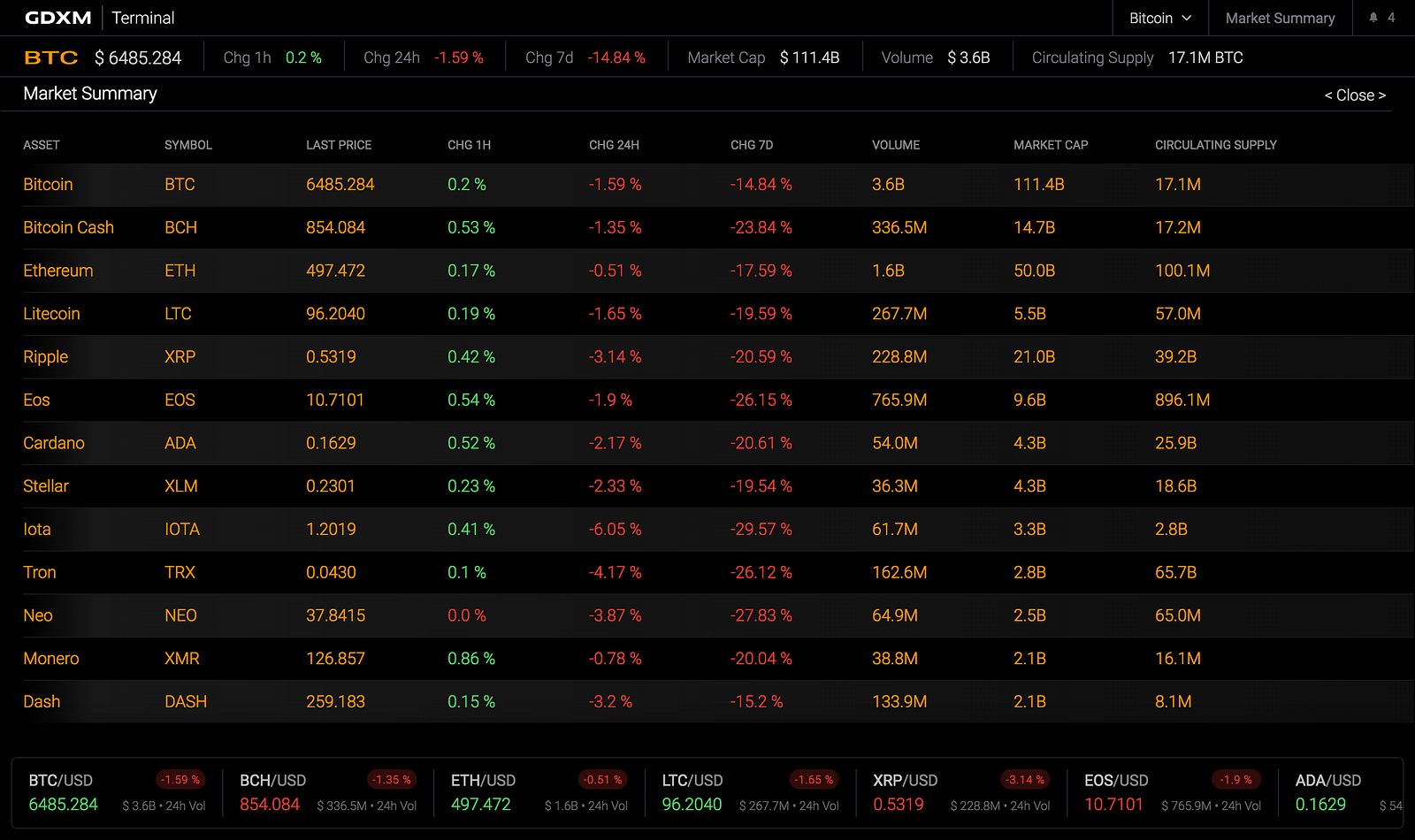Select the Cardano asset name

pyautogui.click(x=54, y=444)
